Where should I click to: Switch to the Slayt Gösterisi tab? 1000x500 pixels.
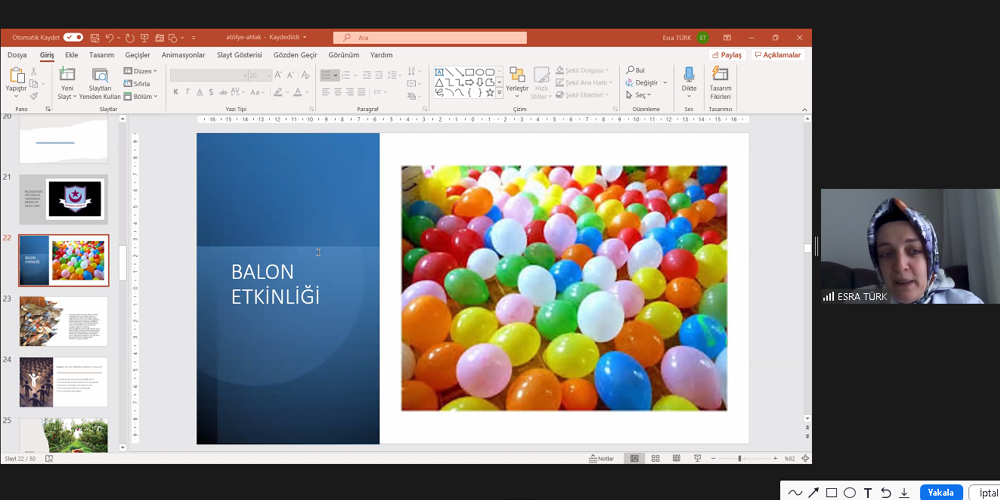tap(239, 55)
